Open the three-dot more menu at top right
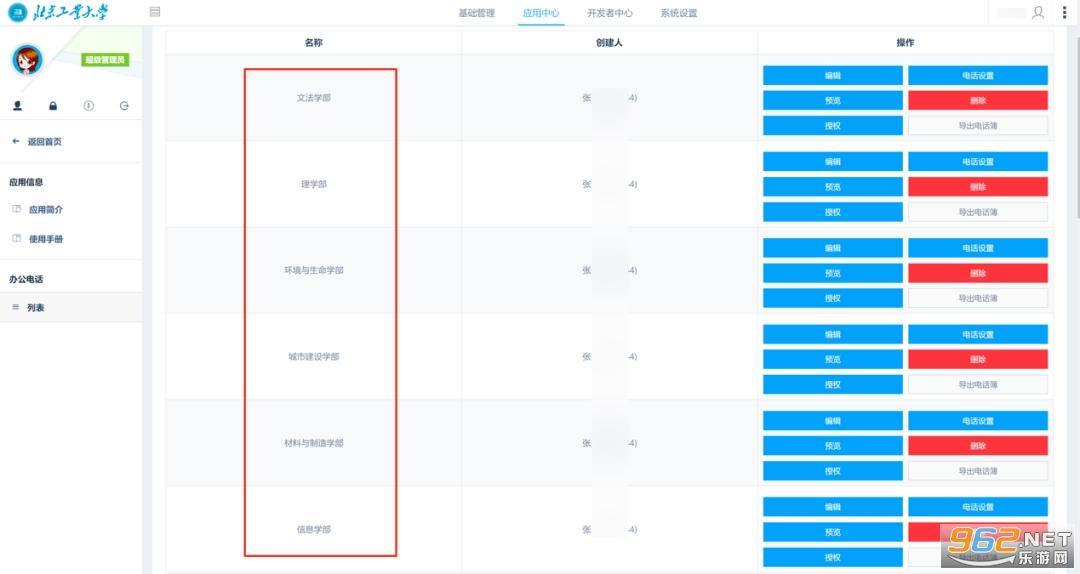Image resolution: width=1080 pixels, height=574 pixels. click(x=1064, y=13)
